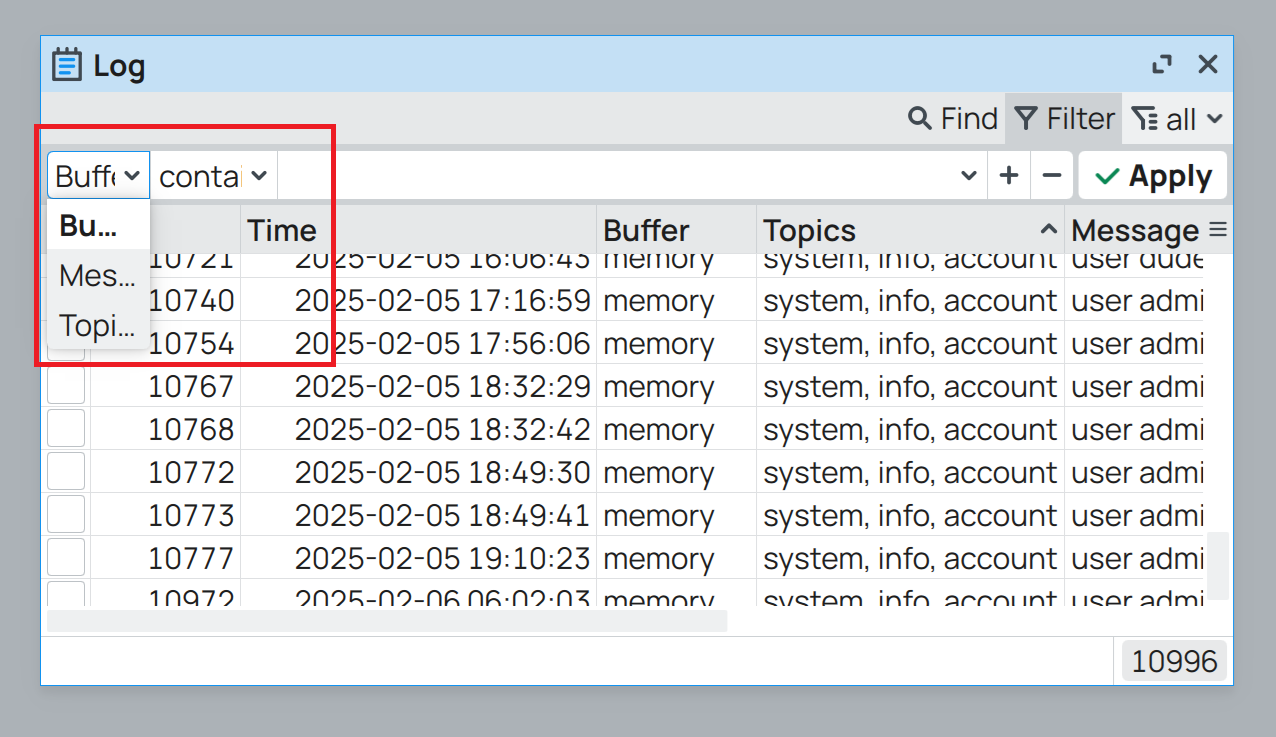This screenshot has height=737, width=1276.
Task: Click the Find magnifier icon
Action: pos(919,119)
